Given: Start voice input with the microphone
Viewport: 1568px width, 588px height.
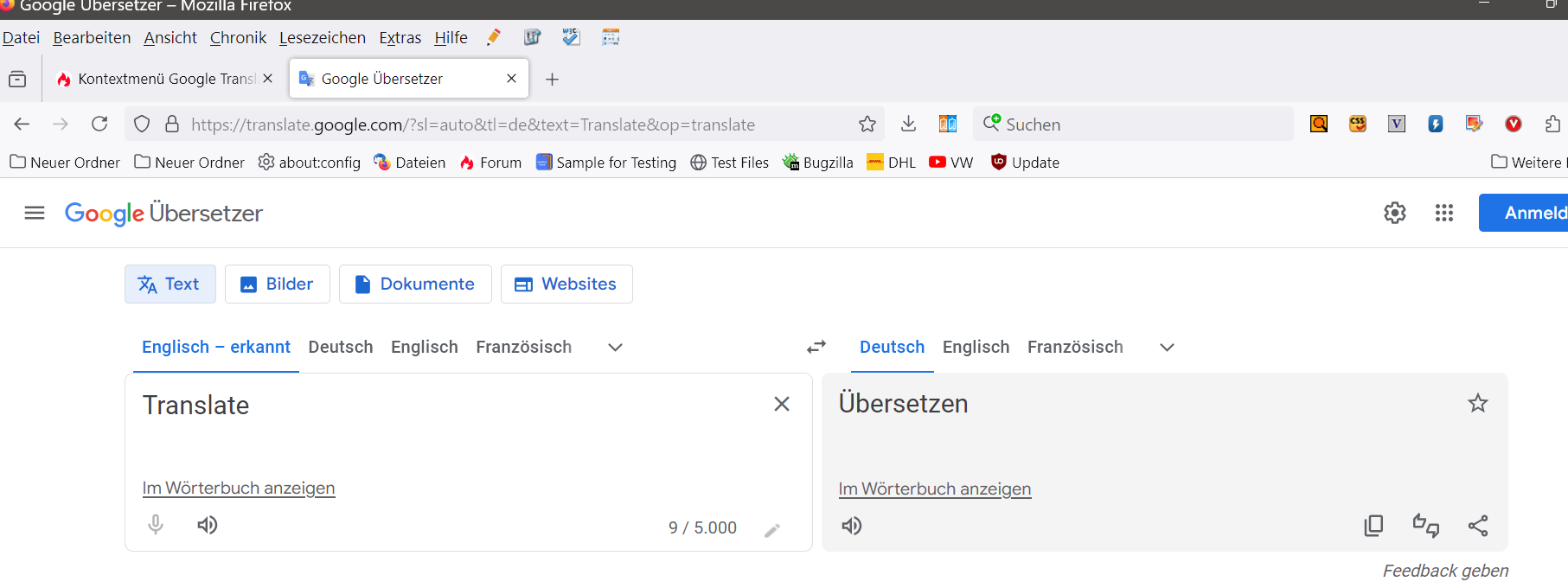Looking at the screenshot, I should (156, 525).
